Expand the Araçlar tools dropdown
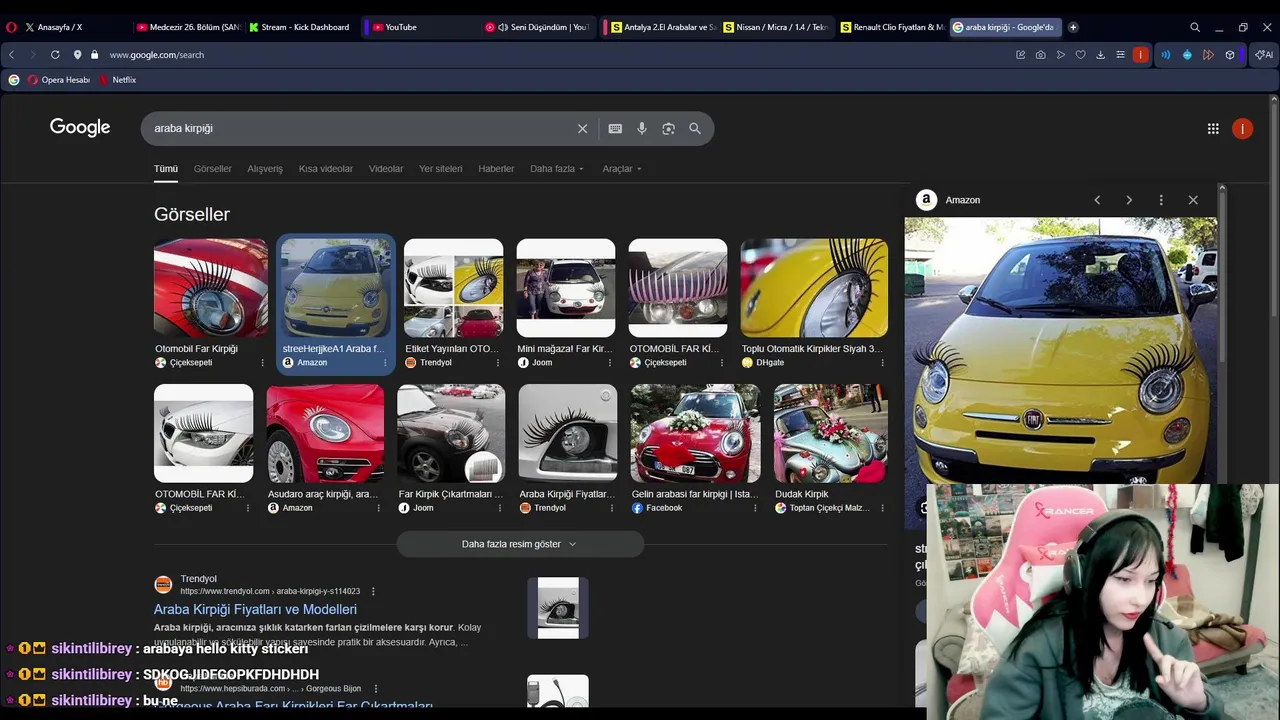Viewport: 1280px width, 720px height. click(x=622, y=169)
